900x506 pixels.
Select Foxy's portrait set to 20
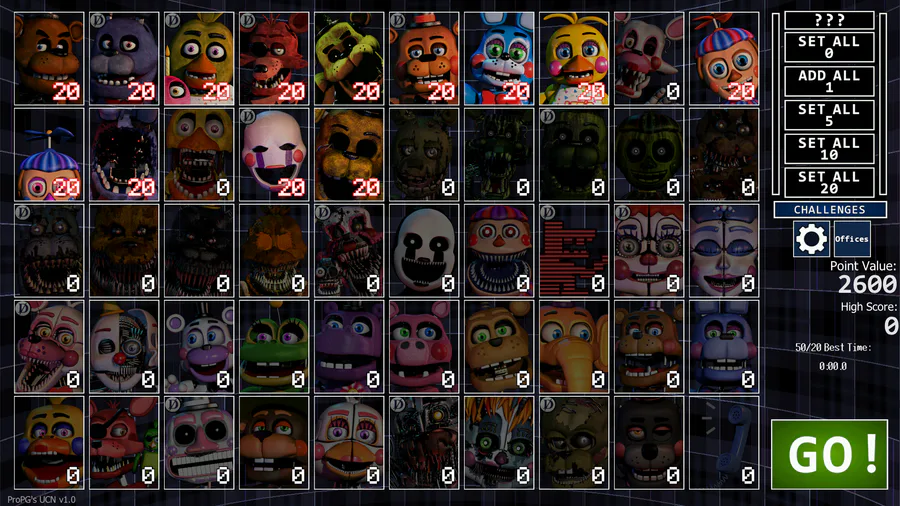[x=274, y=59]
